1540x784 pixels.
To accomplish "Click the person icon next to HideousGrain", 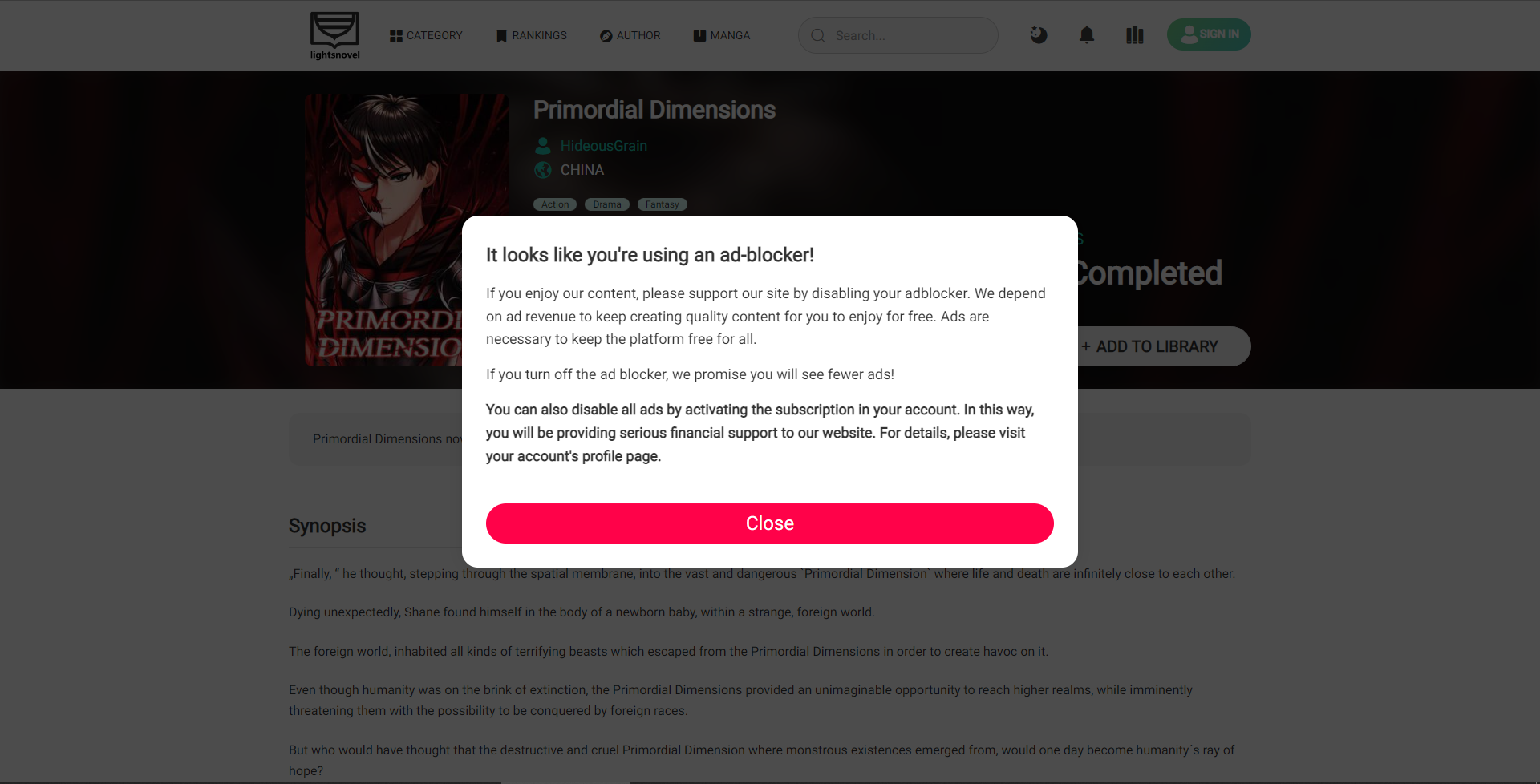I will 543,145.
